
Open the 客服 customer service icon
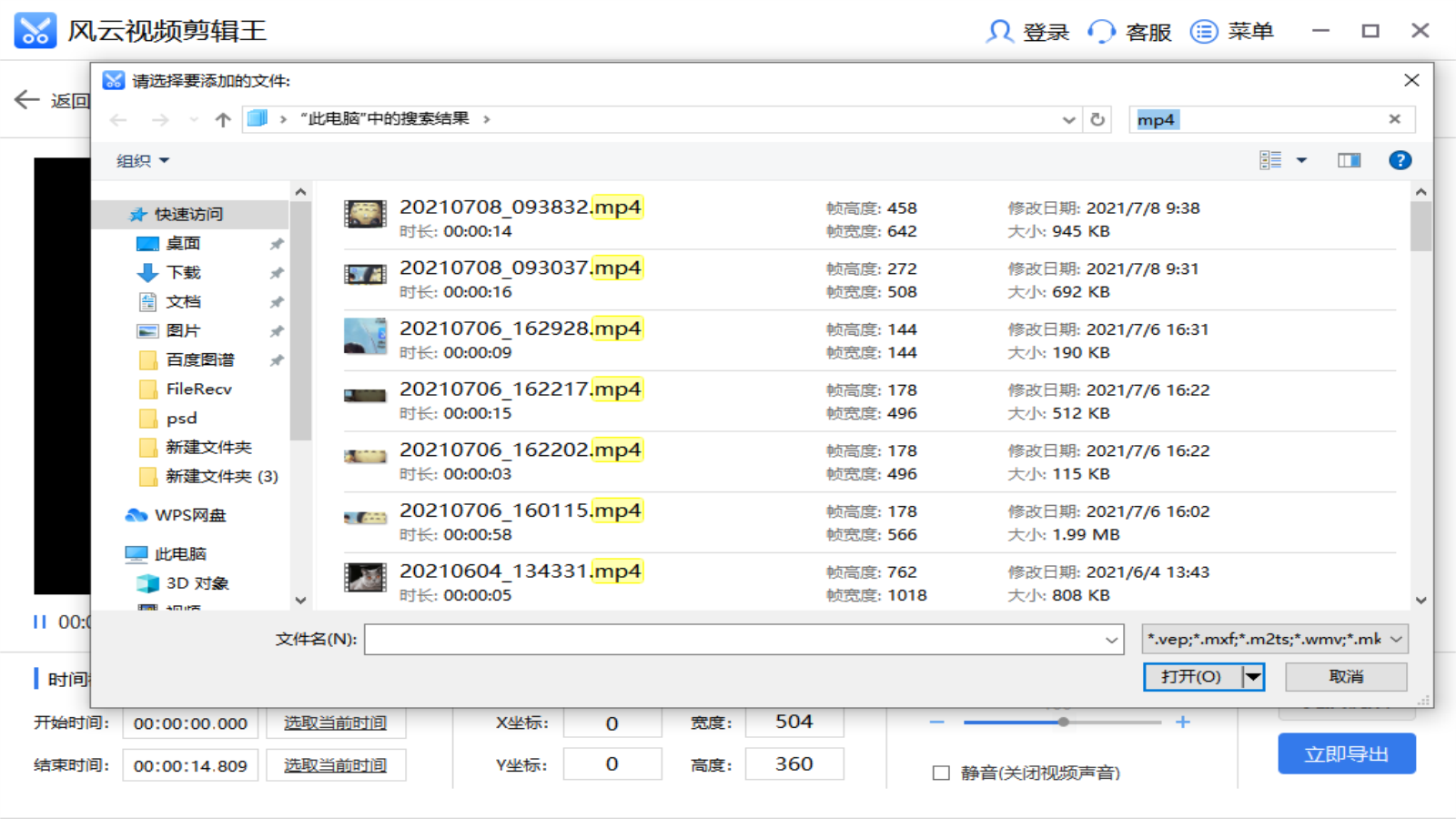pyautogui.click(x=1102, y=32)
